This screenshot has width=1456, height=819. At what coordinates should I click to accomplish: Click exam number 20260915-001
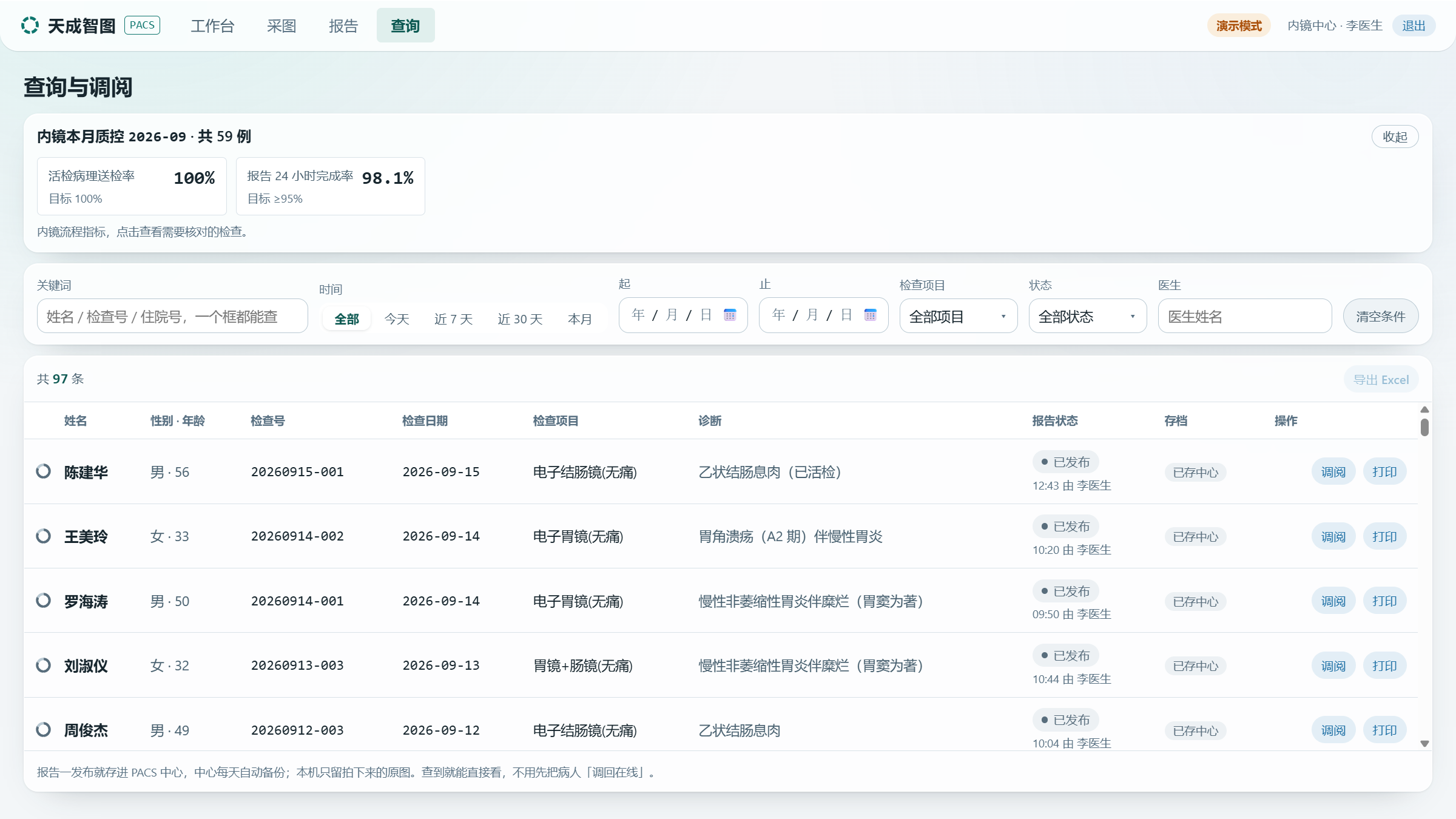click(x=297, y=471)
